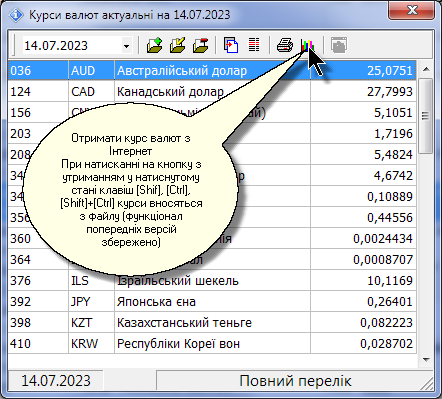
Task: Select the KRW cell
Action: 91,343
